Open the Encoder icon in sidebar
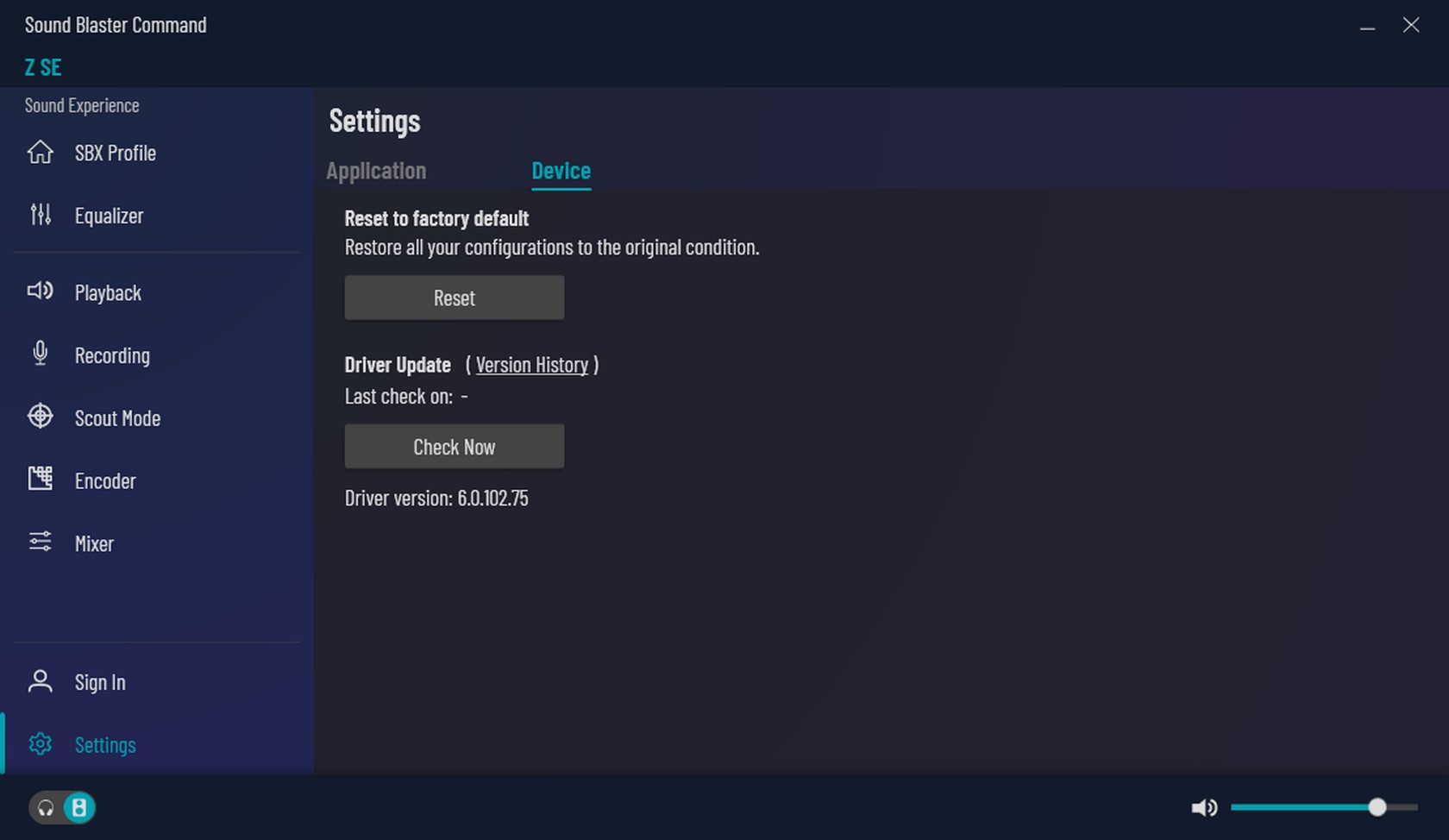The height and width of the screenshot is (840, 1449). [40, 479]
